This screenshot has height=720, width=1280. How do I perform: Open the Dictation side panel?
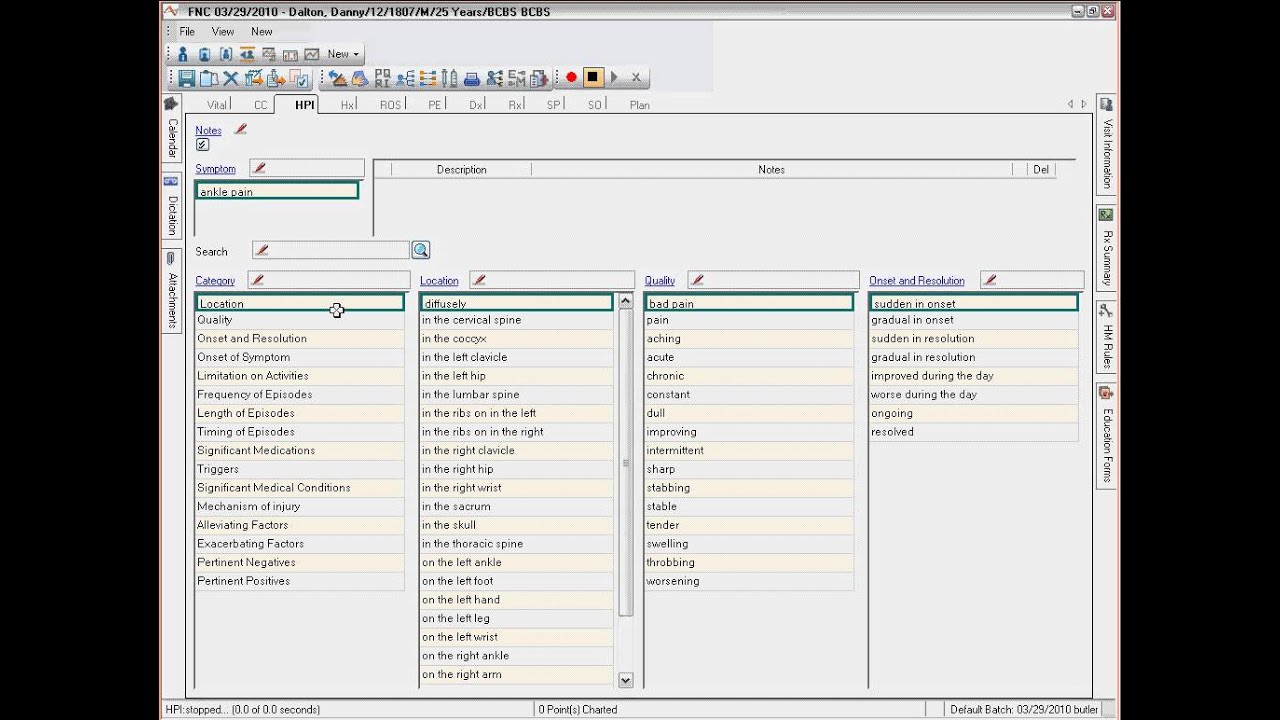coord(171,206)
